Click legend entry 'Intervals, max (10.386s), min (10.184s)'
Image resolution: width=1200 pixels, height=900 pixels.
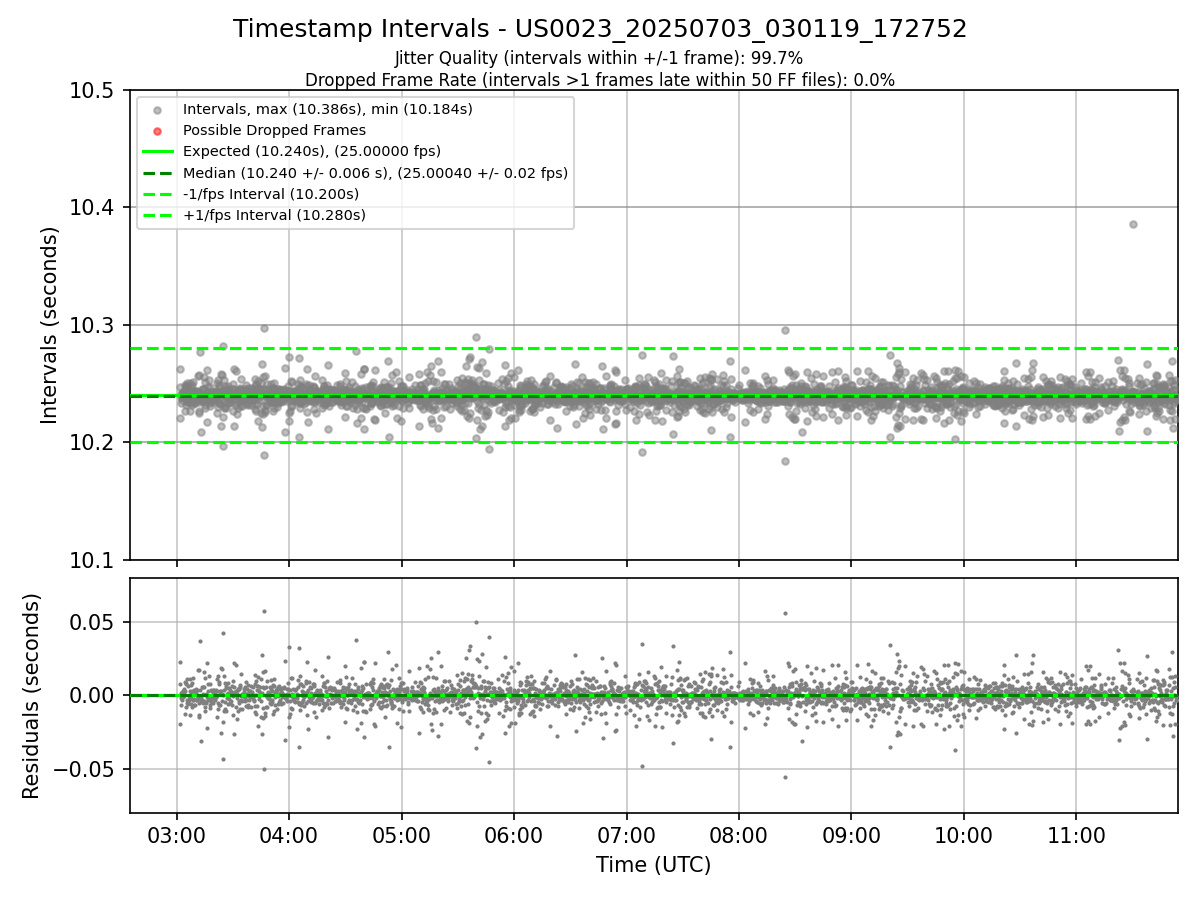(328, 108)
